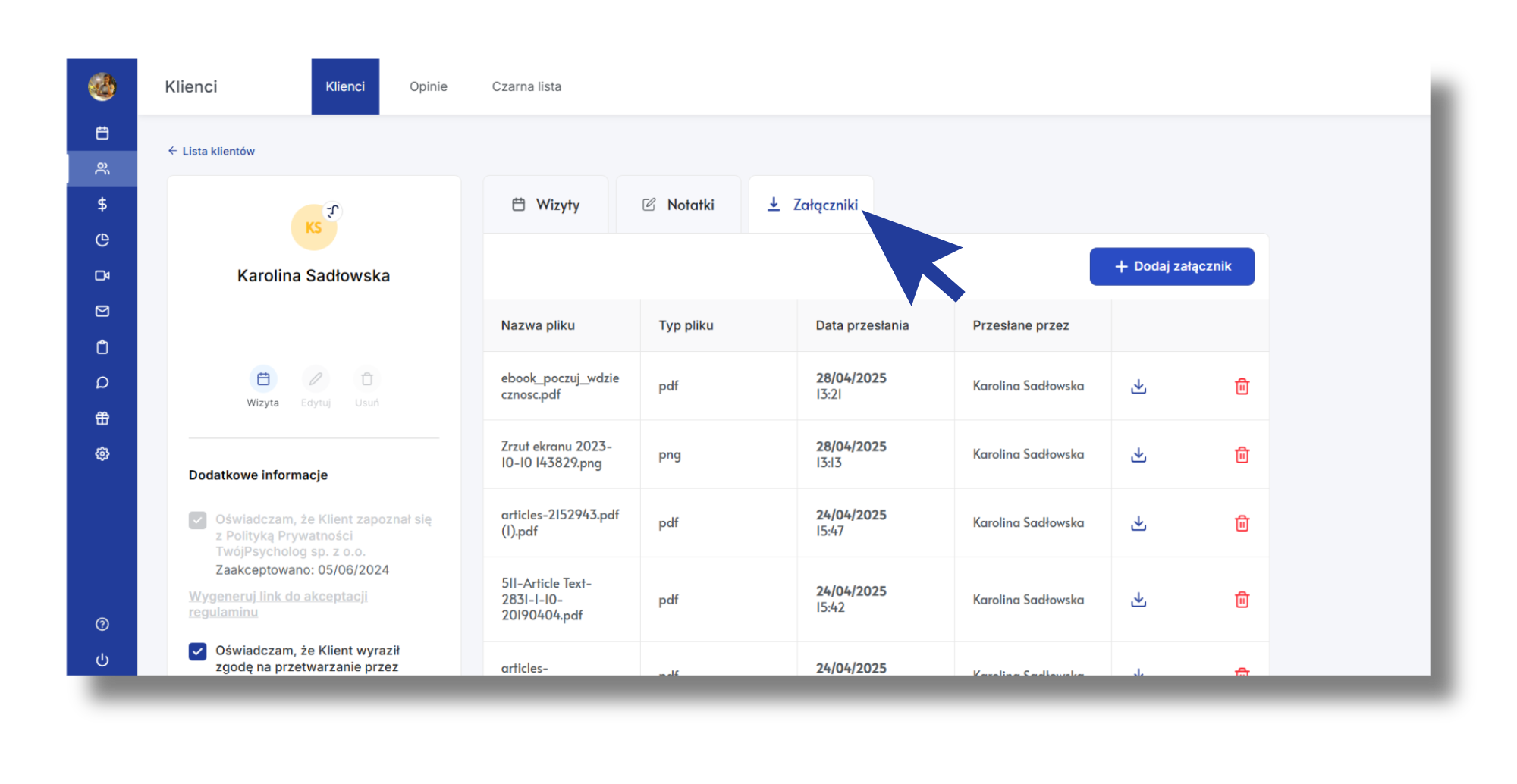
Task: Open the clipboard icon in sidebar
Action: coord(102,347)
